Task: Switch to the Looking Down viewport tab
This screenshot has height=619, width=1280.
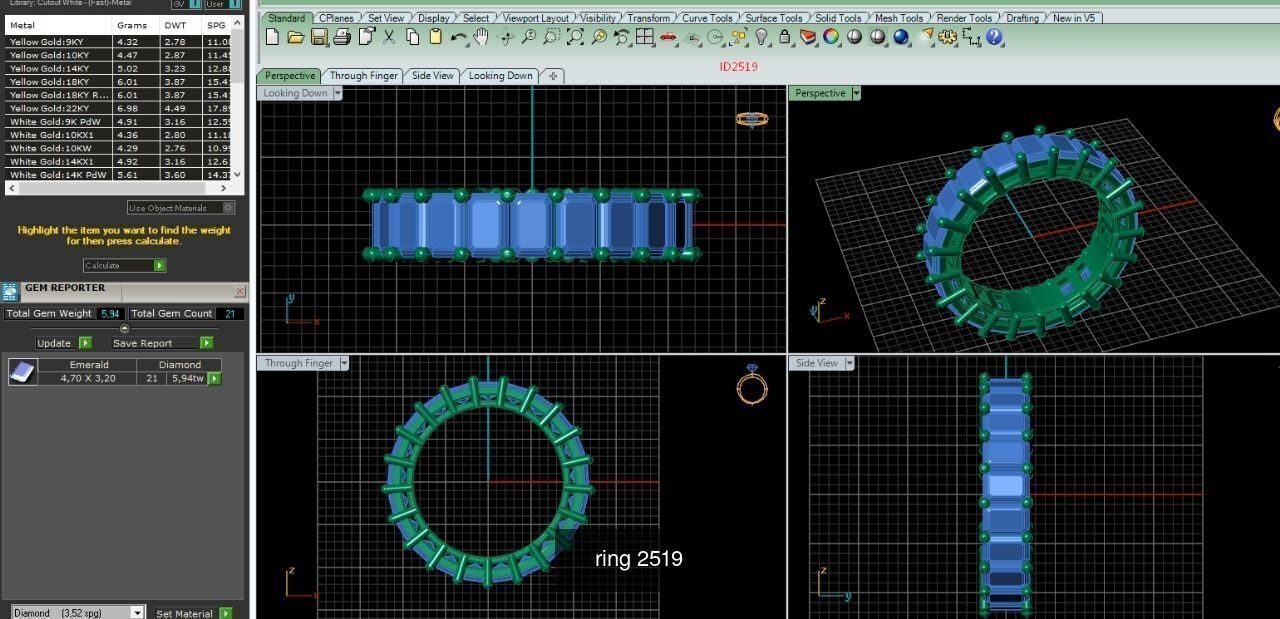Action: [x=500, y=75]
